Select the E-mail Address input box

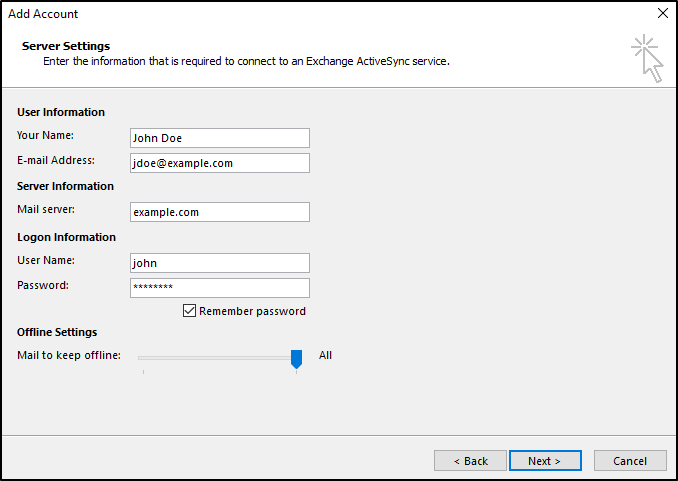point(220,163)
